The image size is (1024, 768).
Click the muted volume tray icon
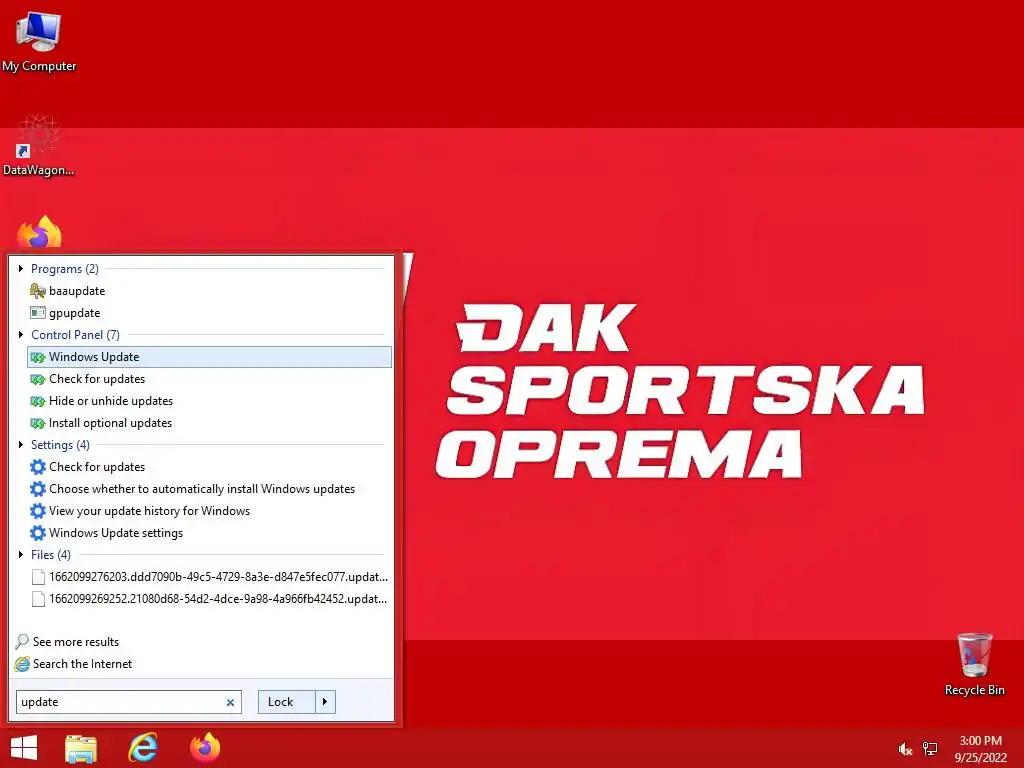point(904,749)
